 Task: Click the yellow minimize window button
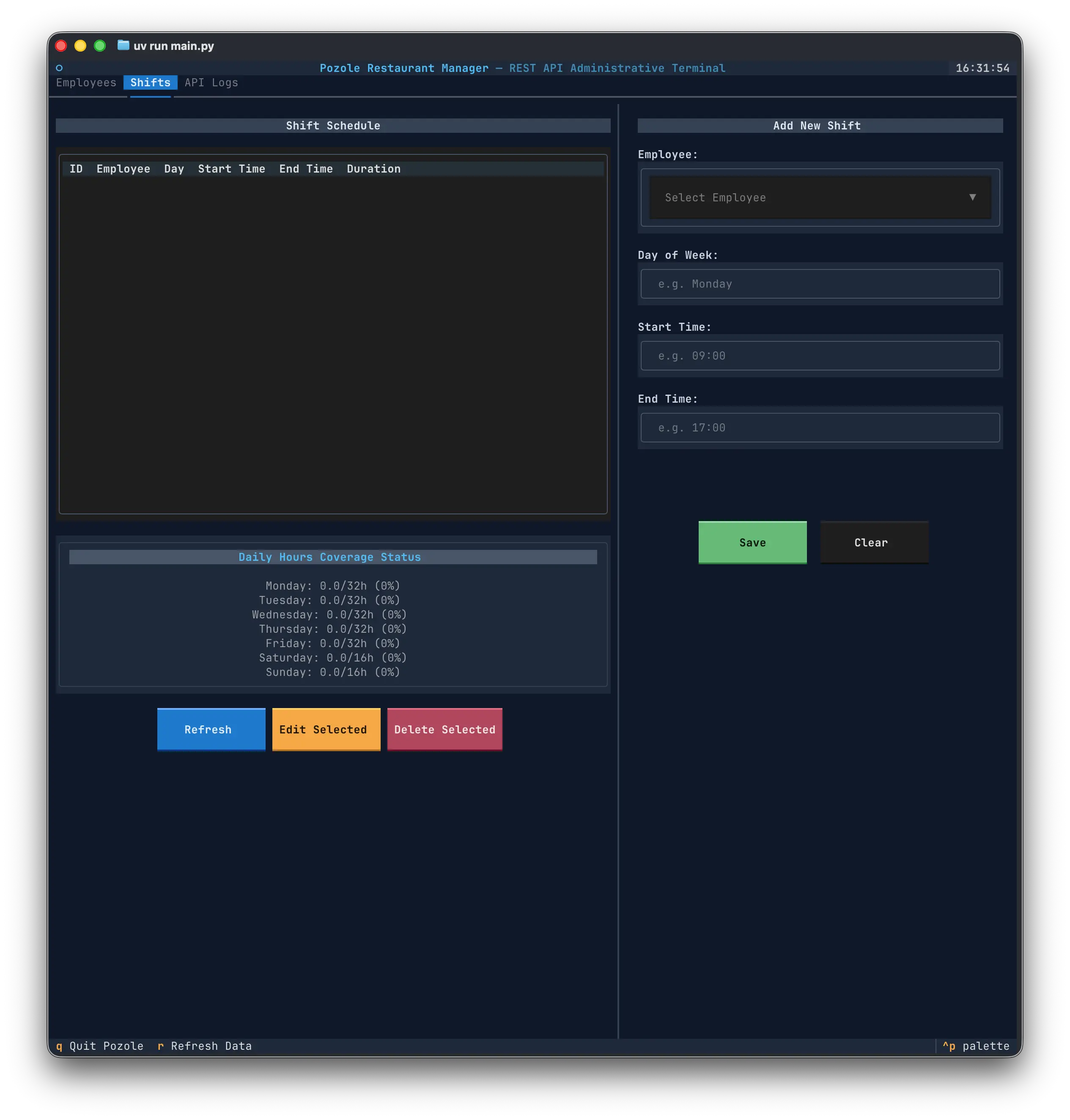pyautogui.click(x=80, y=46)
